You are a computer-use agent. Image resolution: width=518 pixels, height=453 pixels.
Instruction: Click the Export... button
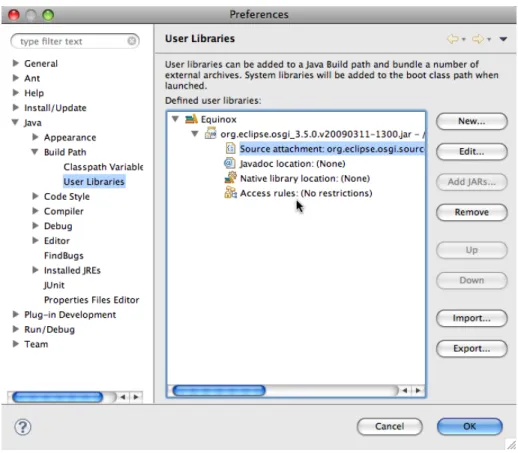pos(471,348)
